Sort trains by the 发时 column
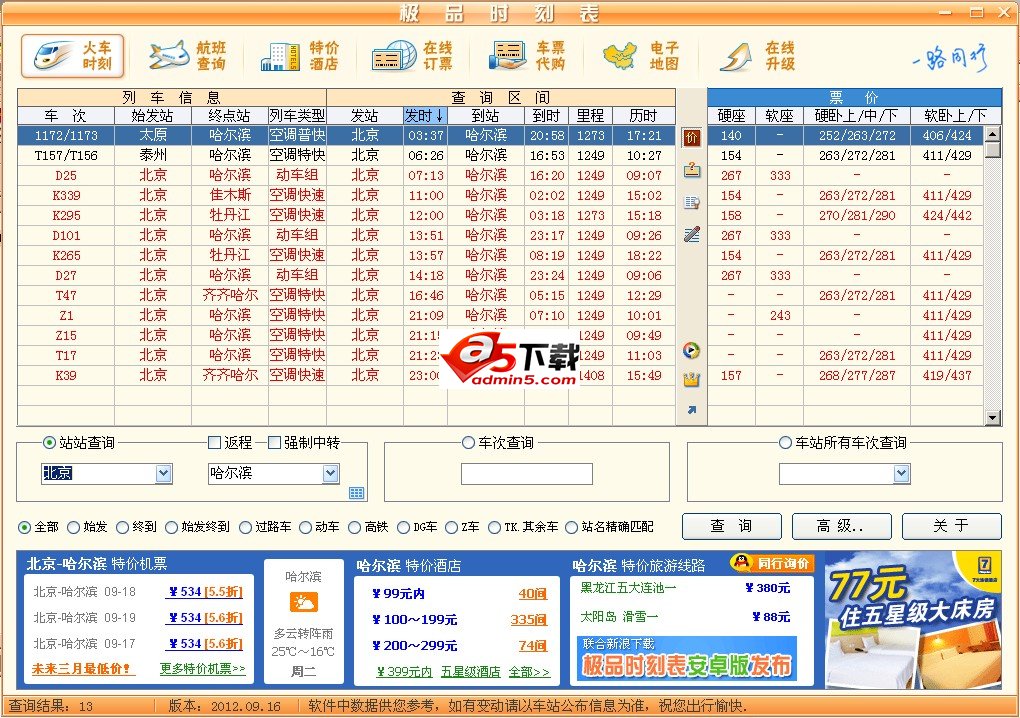Image resolution: width=1020 pixels, height=718 pixels. point(424,115)
